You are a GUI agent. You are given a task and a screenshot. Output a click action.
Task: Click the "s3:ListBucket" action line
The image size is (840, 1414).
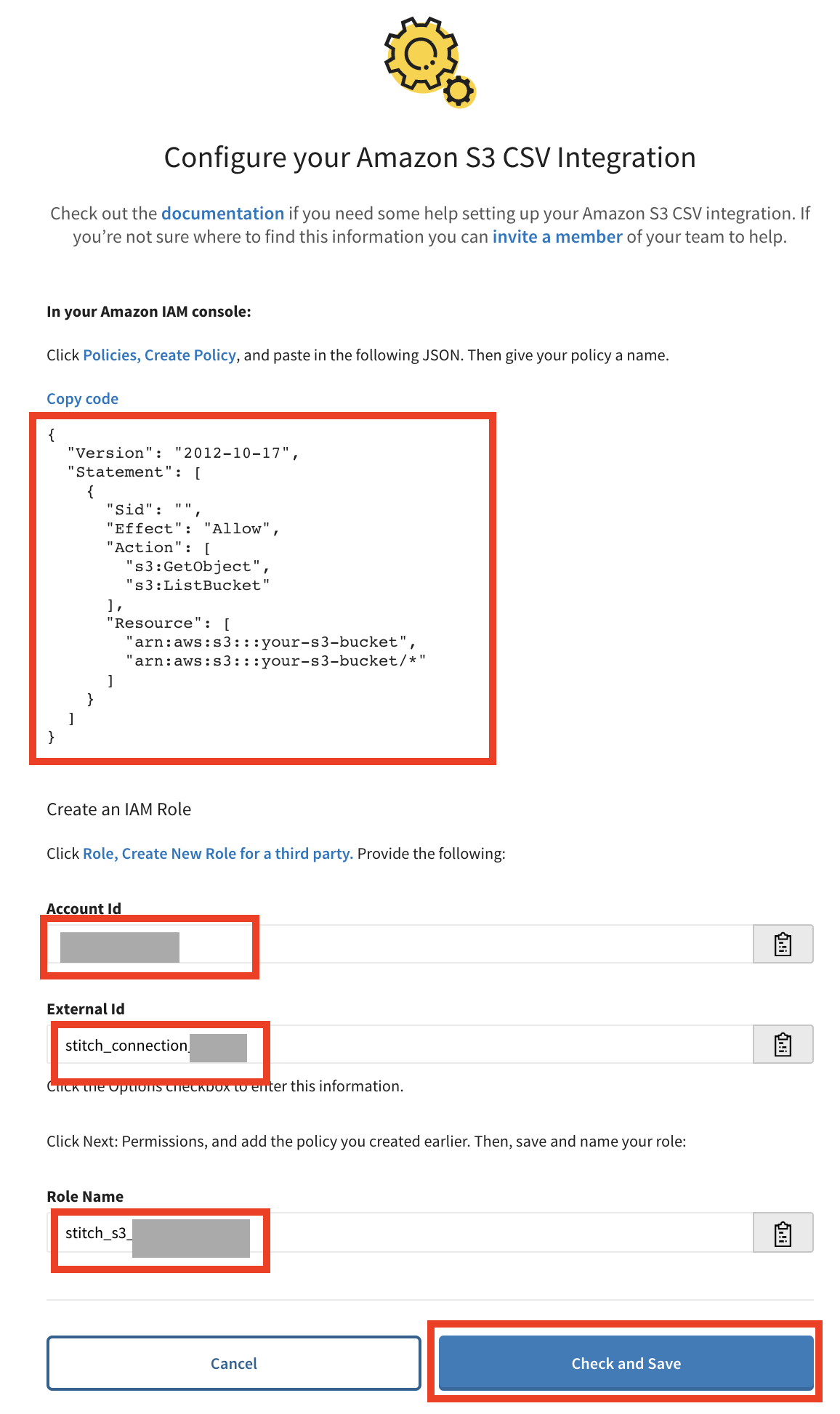(x=198, y=586)
